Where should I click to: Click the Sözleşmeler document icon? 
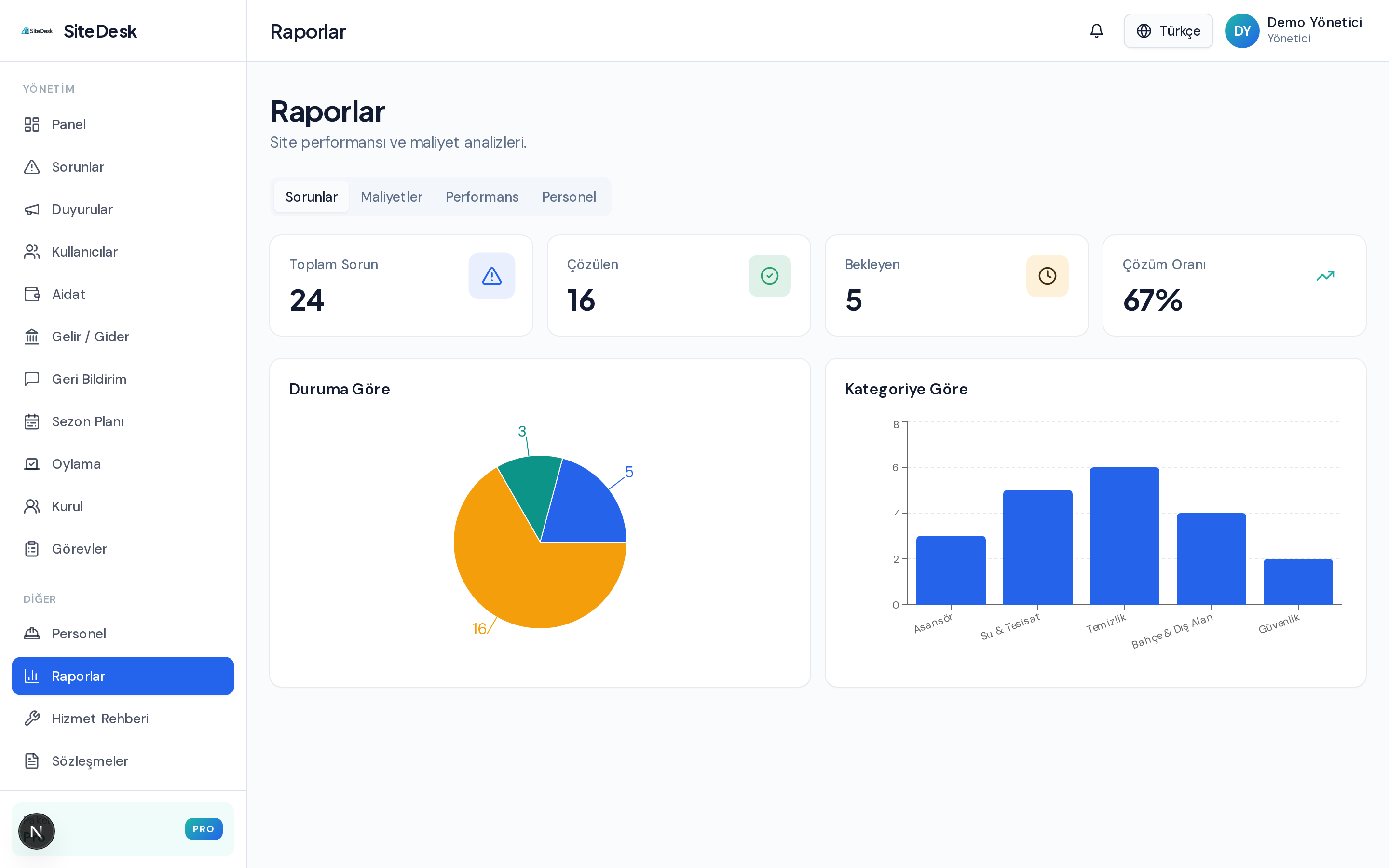pyautogui.click(x=31, y=761)
